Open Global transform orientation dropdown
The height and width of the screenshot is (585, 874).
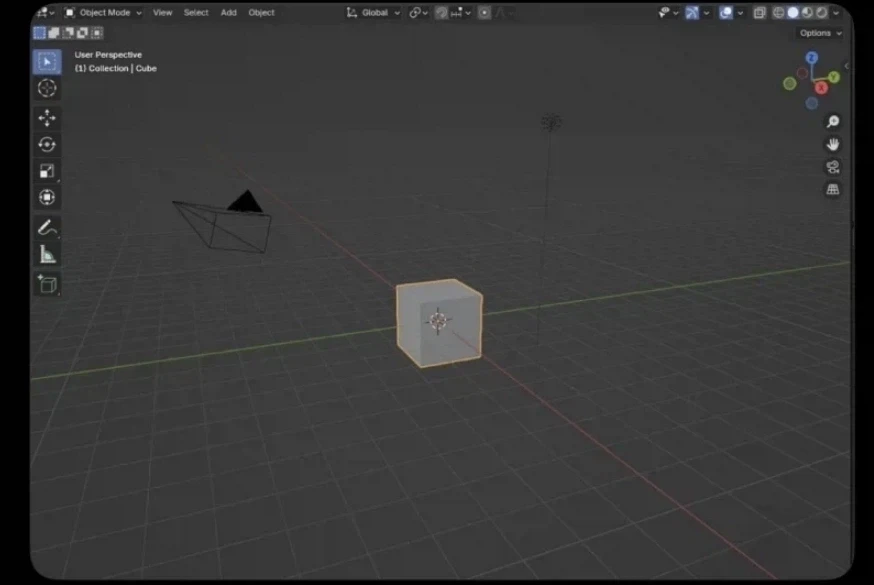pyautogui.click(x=373, y=12)
